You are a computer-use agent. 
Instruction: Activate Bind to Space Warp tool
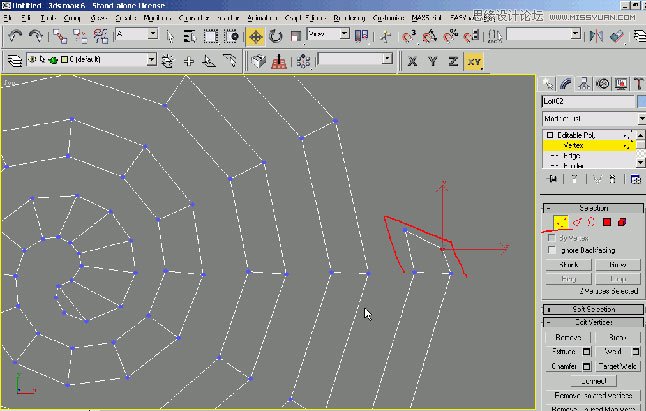[101, 36]
